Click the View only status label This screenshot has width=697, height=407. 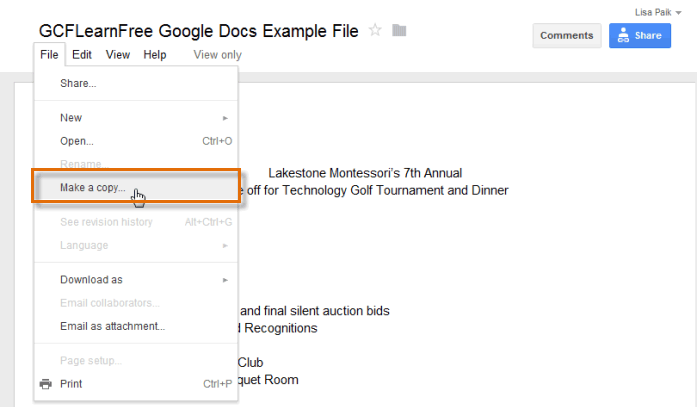pos(217,55)
